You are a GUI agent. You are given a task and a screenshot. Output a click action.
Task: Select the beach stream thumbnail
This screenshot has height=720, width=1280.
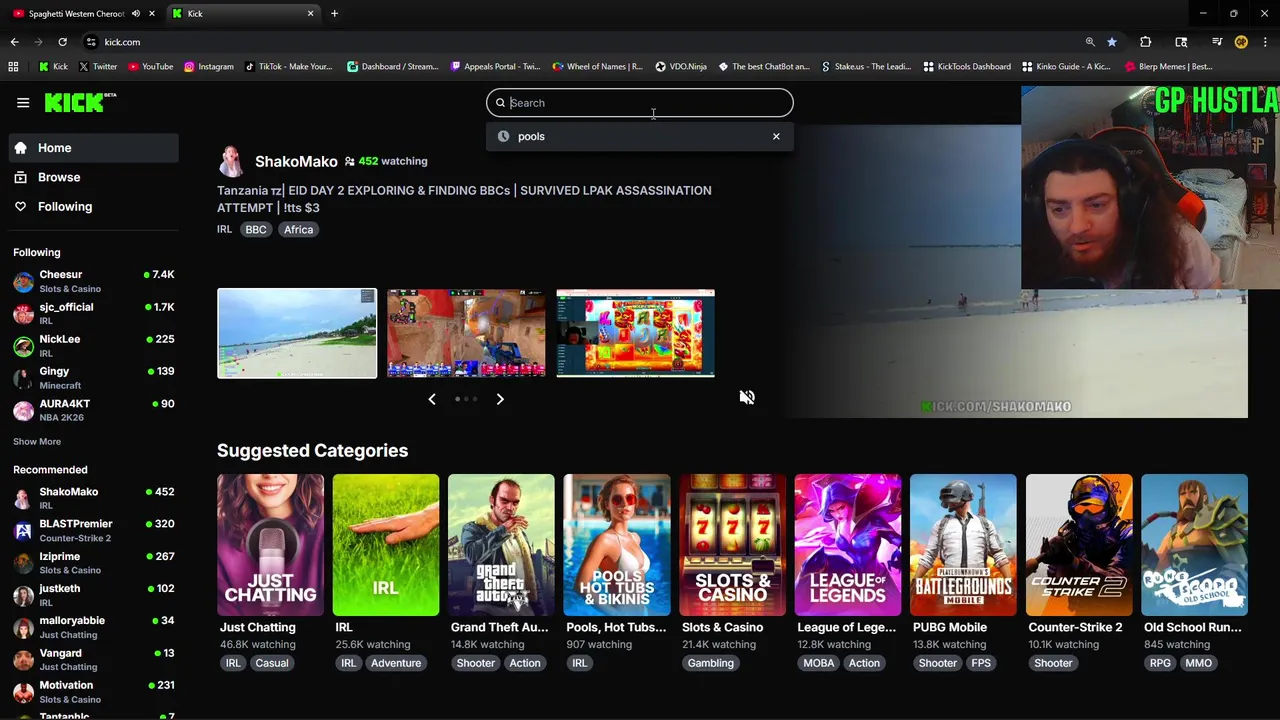(x=297, y=333)
